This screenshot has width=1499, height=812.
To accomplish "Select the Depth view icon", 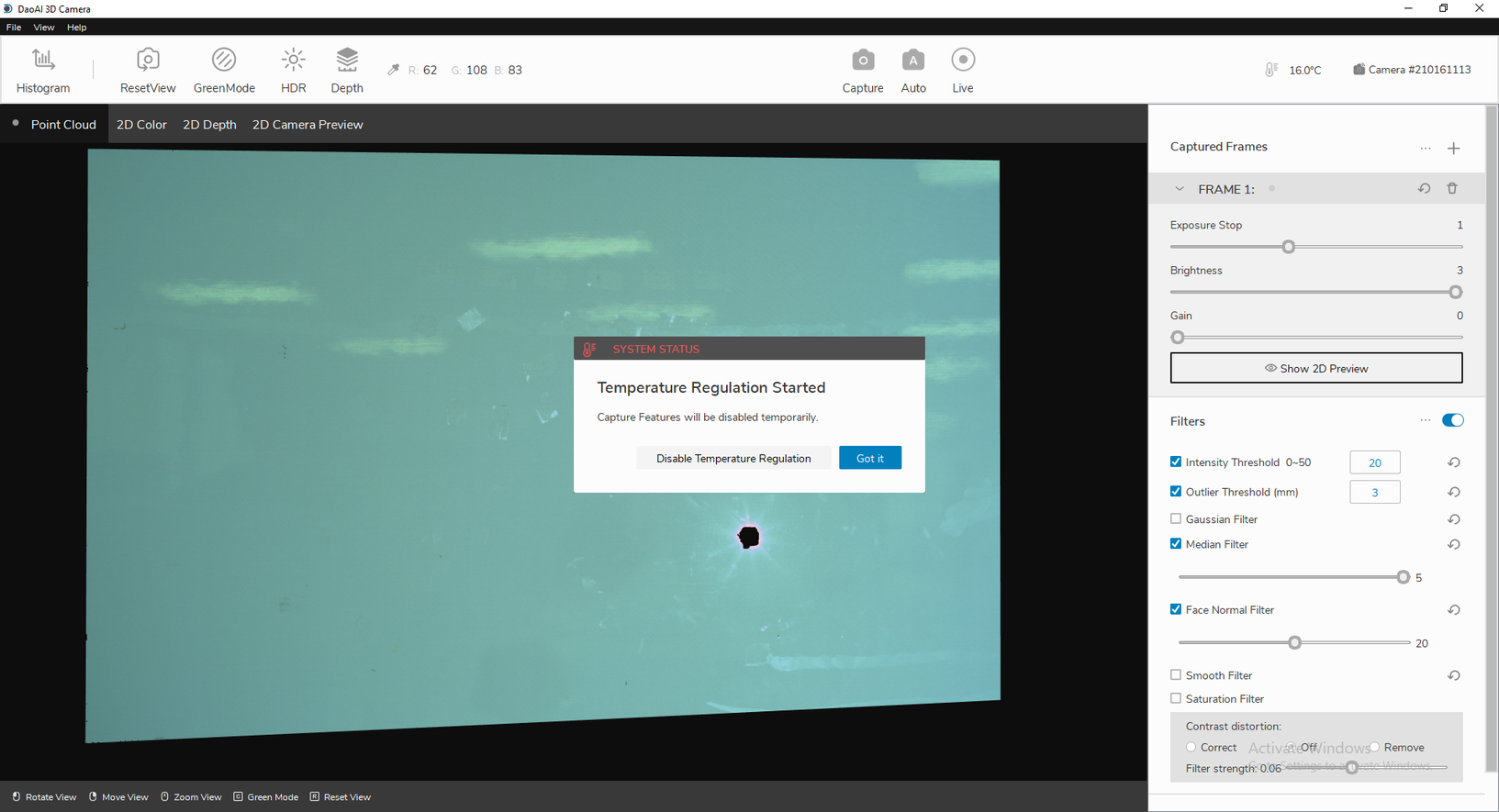I will (346, 71).
